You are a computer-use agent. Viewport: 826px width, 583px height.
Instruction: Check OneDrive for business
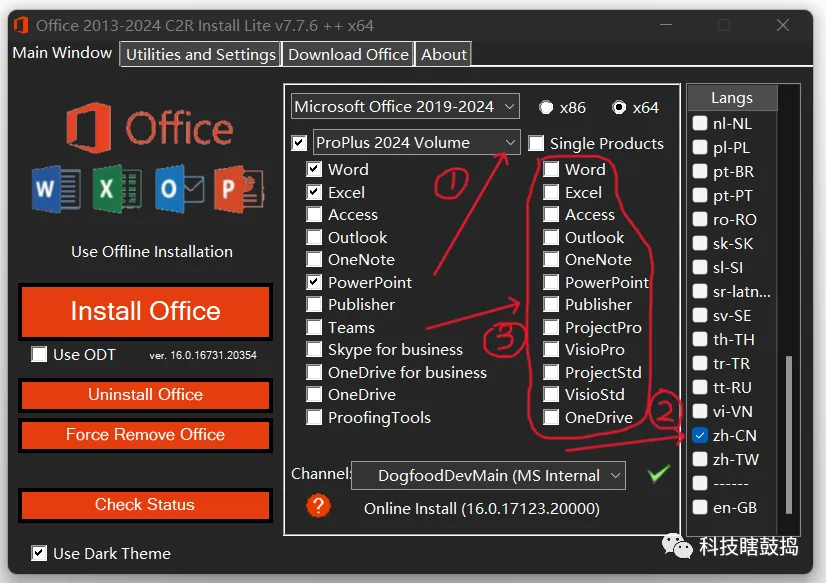tap(314, 372)
